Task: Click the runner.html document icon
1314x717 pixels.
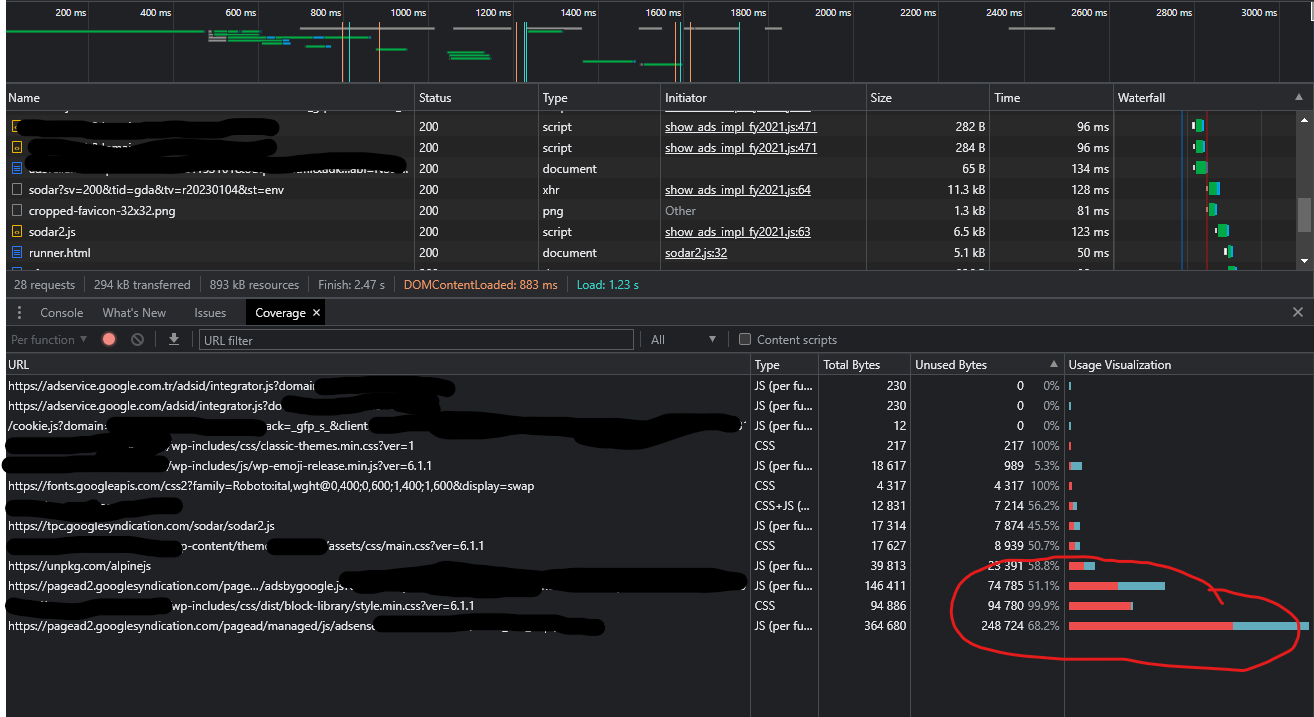Action: point(16,253)
